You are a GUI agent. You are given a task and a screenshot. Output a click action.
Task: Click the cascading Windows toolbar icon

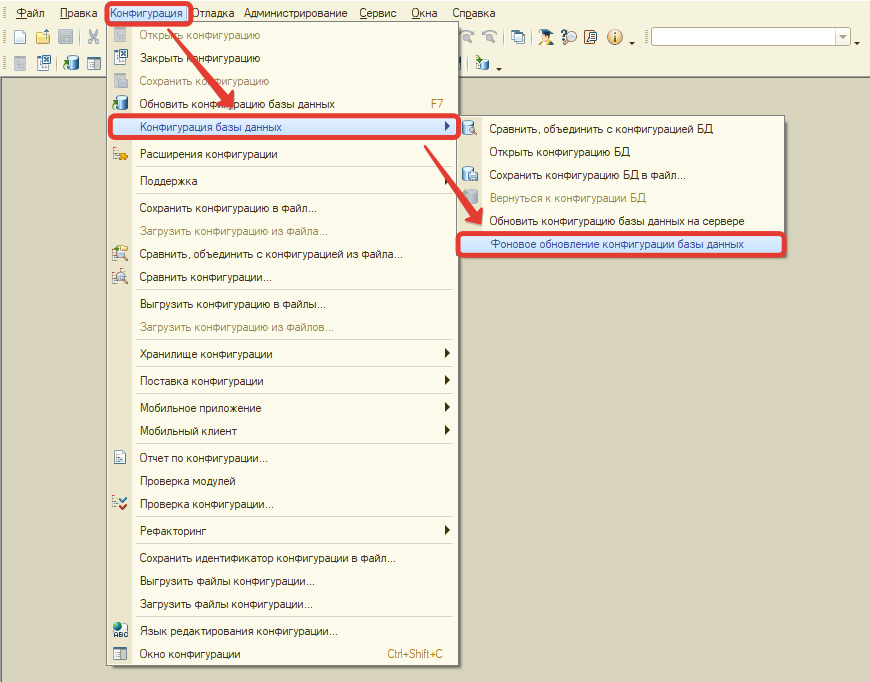tap(518, 37)
